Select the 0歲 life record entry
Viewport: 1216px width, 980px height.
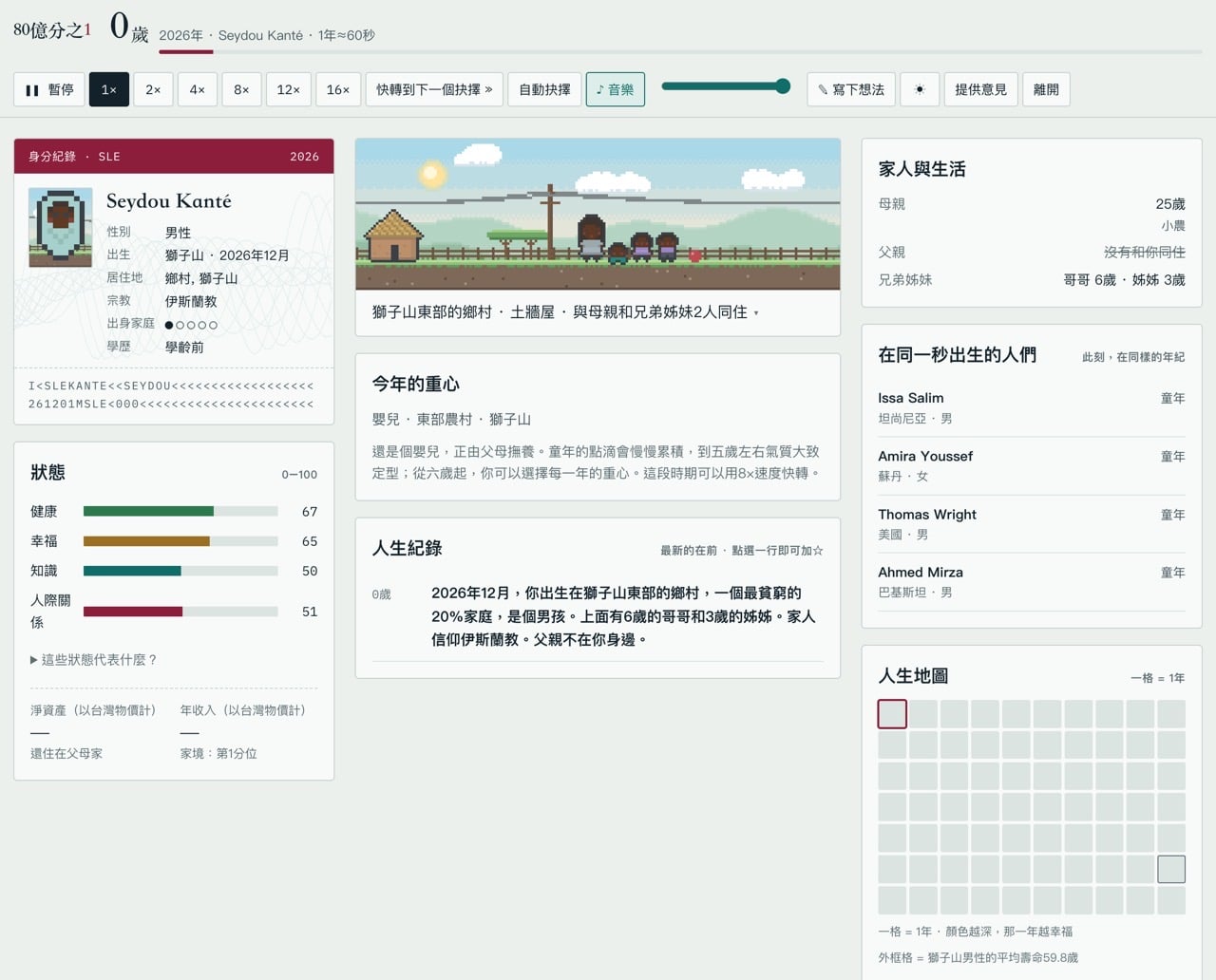[598, 616]
